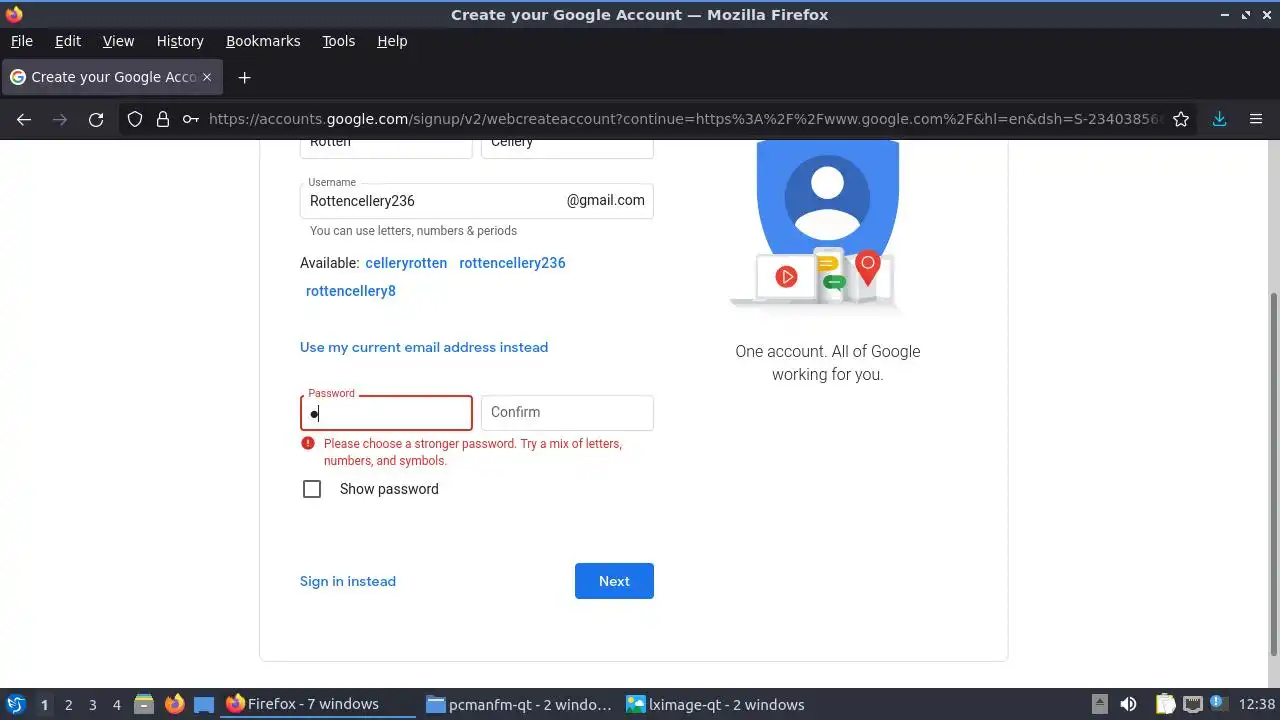The image size is (1280, 720).
Task: Click the Username input field
Action: 476,200
